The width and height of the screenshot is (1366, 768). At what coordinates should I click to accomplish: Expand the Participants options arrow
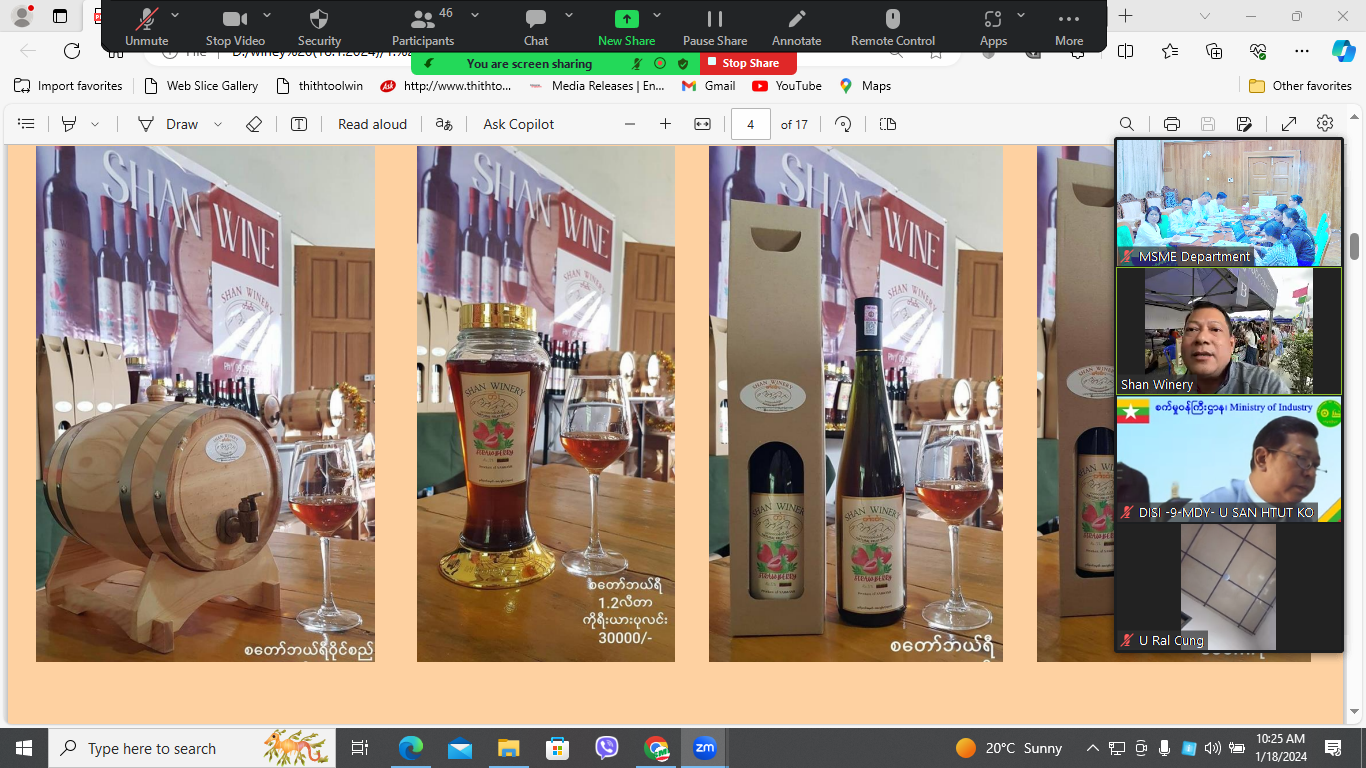(475, 15)
